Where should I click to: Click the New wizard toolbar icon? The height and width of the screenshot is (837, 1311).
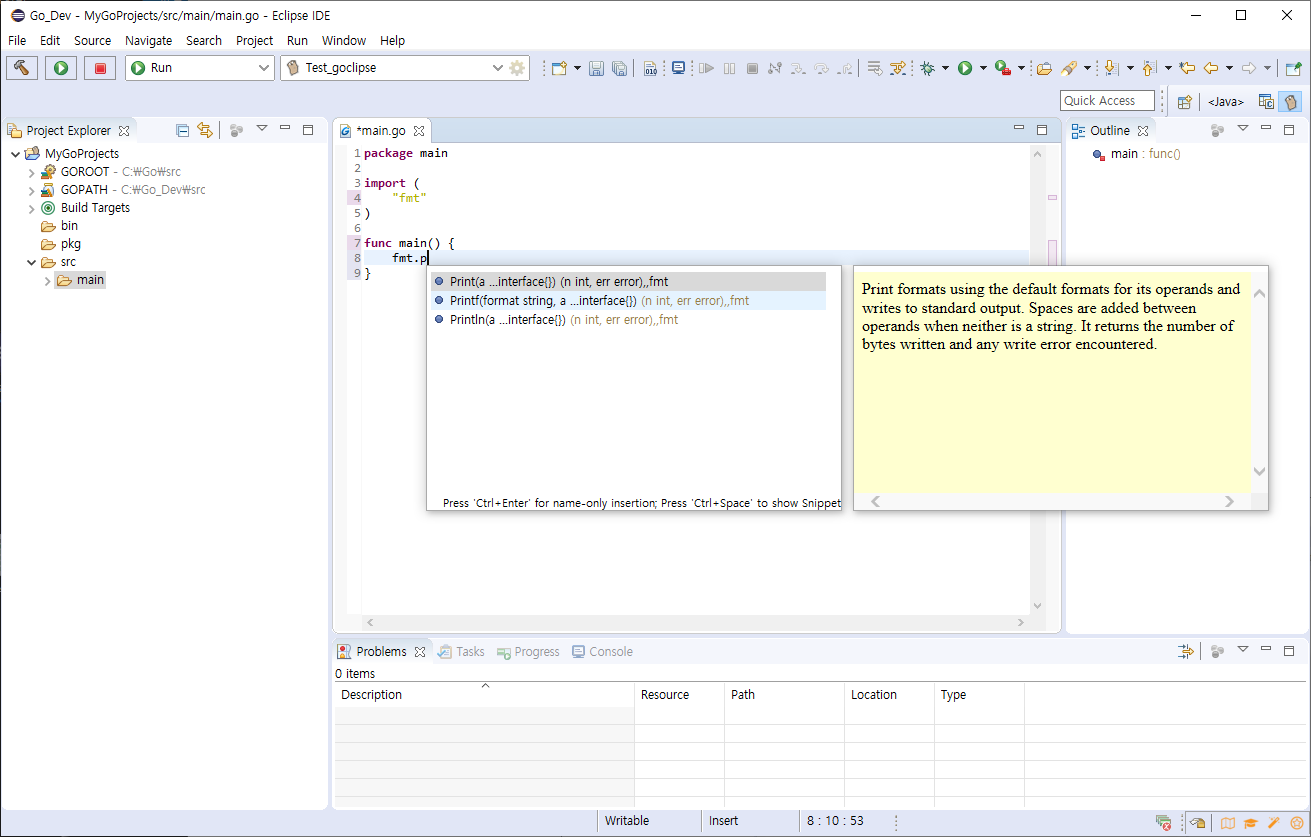click(x=559, y=68)
